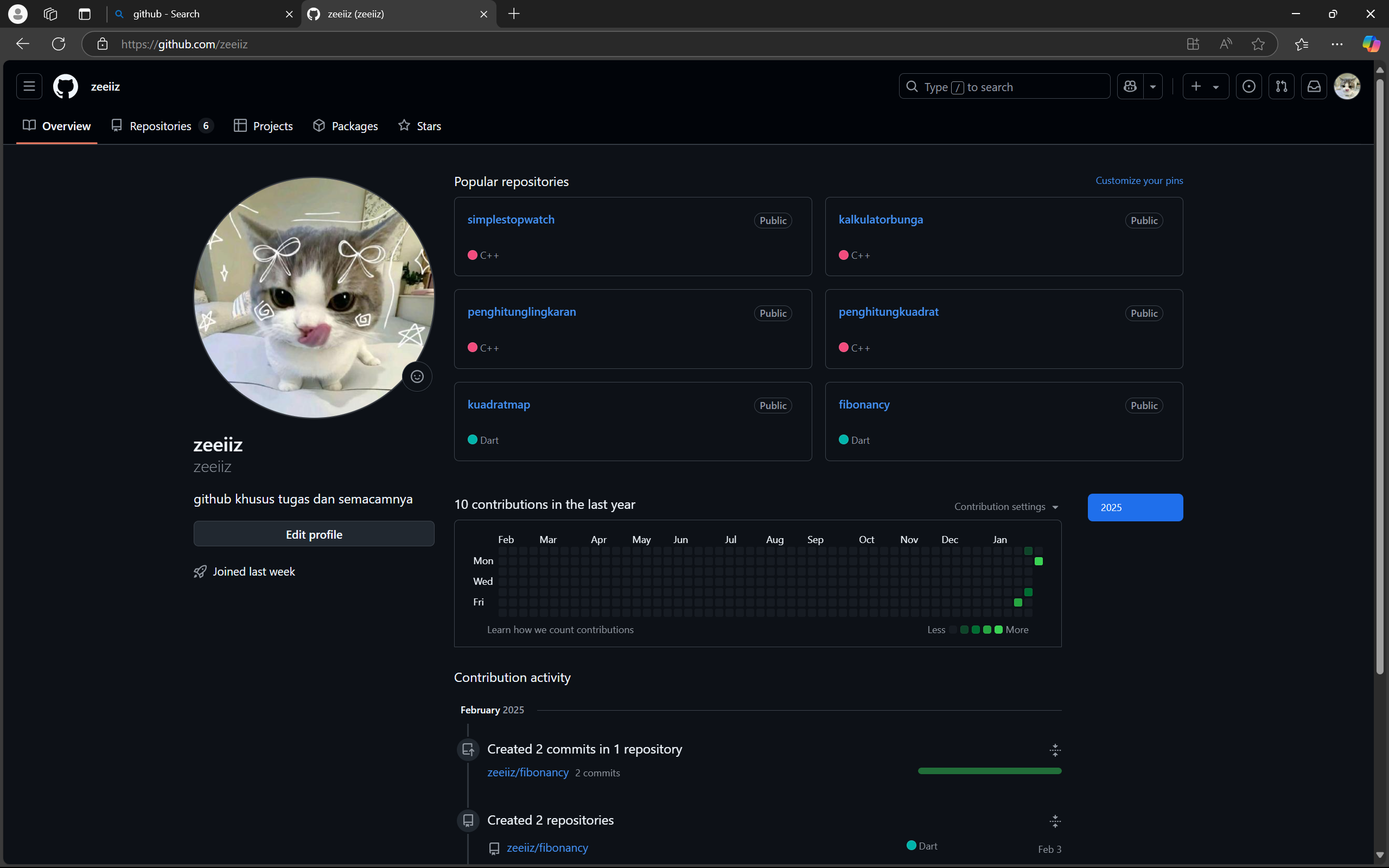This screenshot has height=868, width=1389.
Task: Select the 2025 year filter
Action: click(1135, 507)
